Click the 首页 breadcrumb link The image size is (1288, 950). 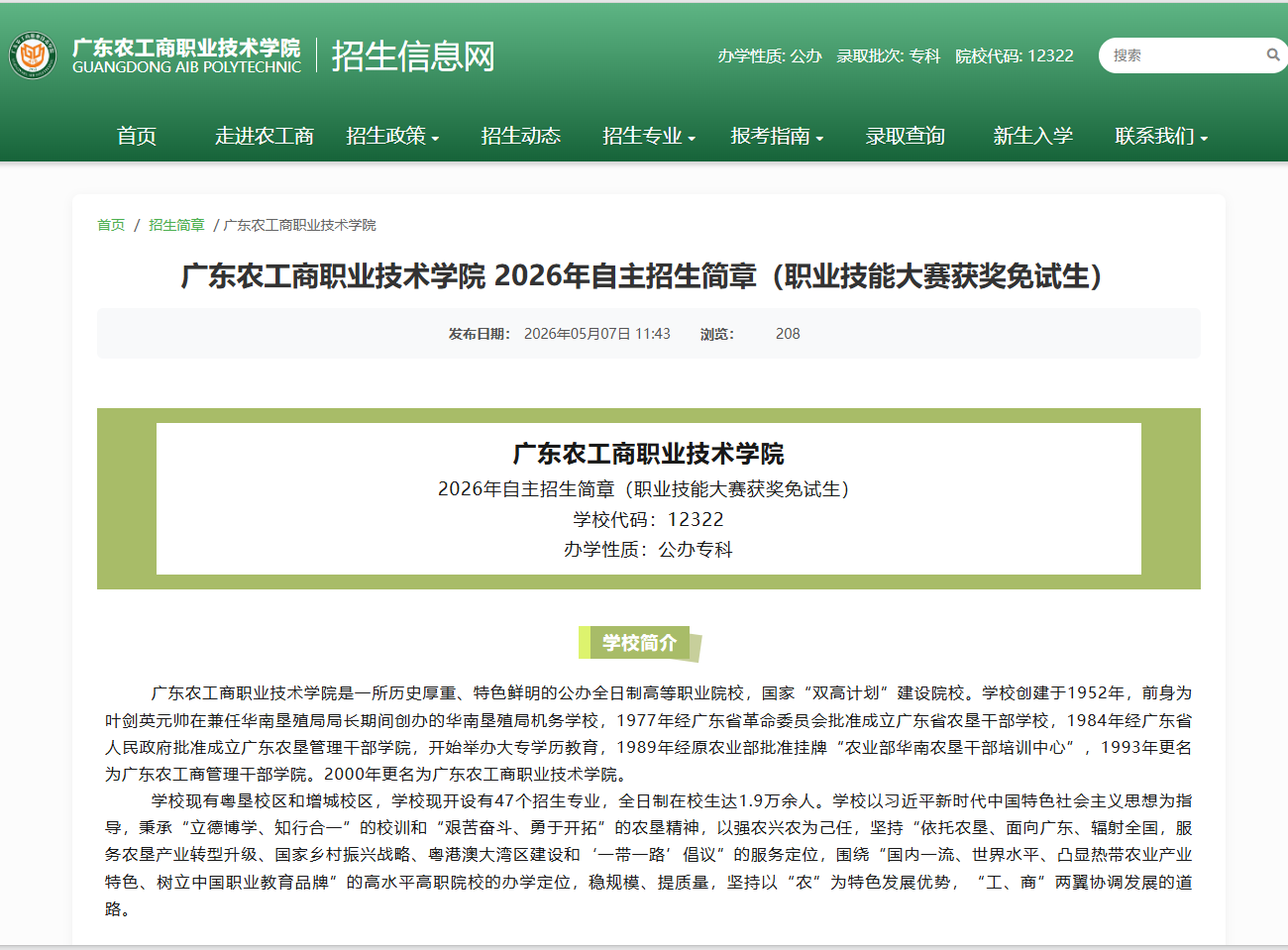point(111,225)
